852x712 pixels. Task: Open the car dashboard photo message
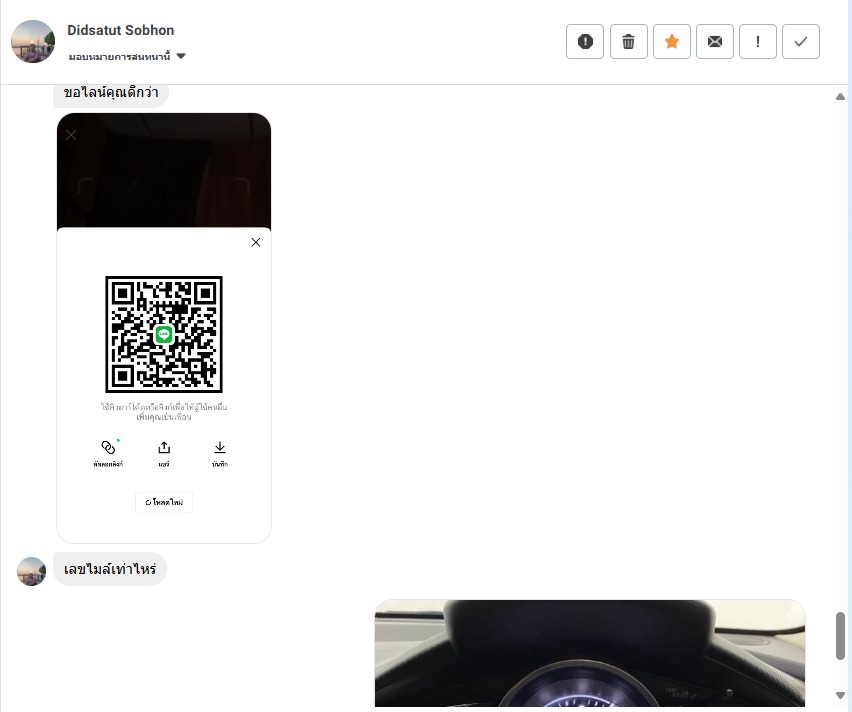click(x=590, y=653)
